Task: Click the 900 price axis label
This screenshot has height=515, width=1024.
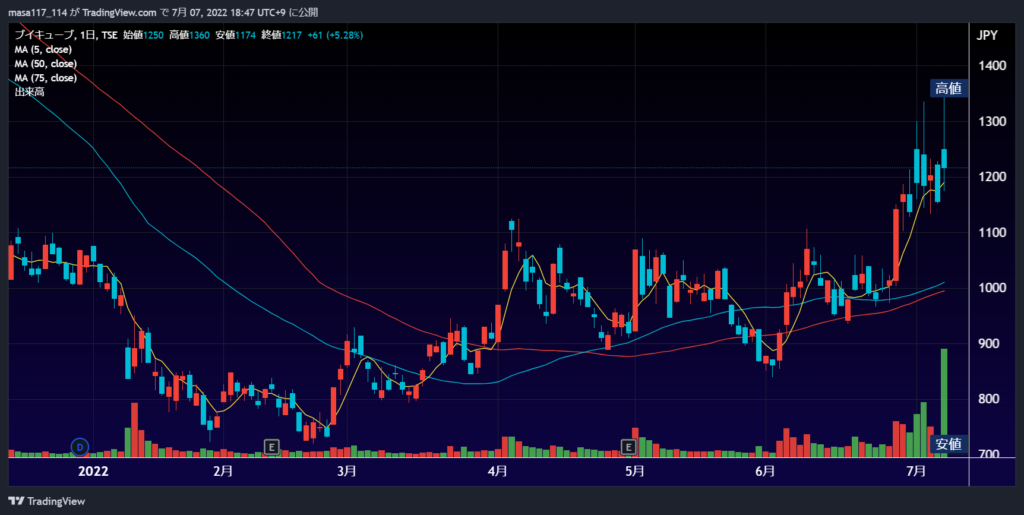Action: point(990,343)
